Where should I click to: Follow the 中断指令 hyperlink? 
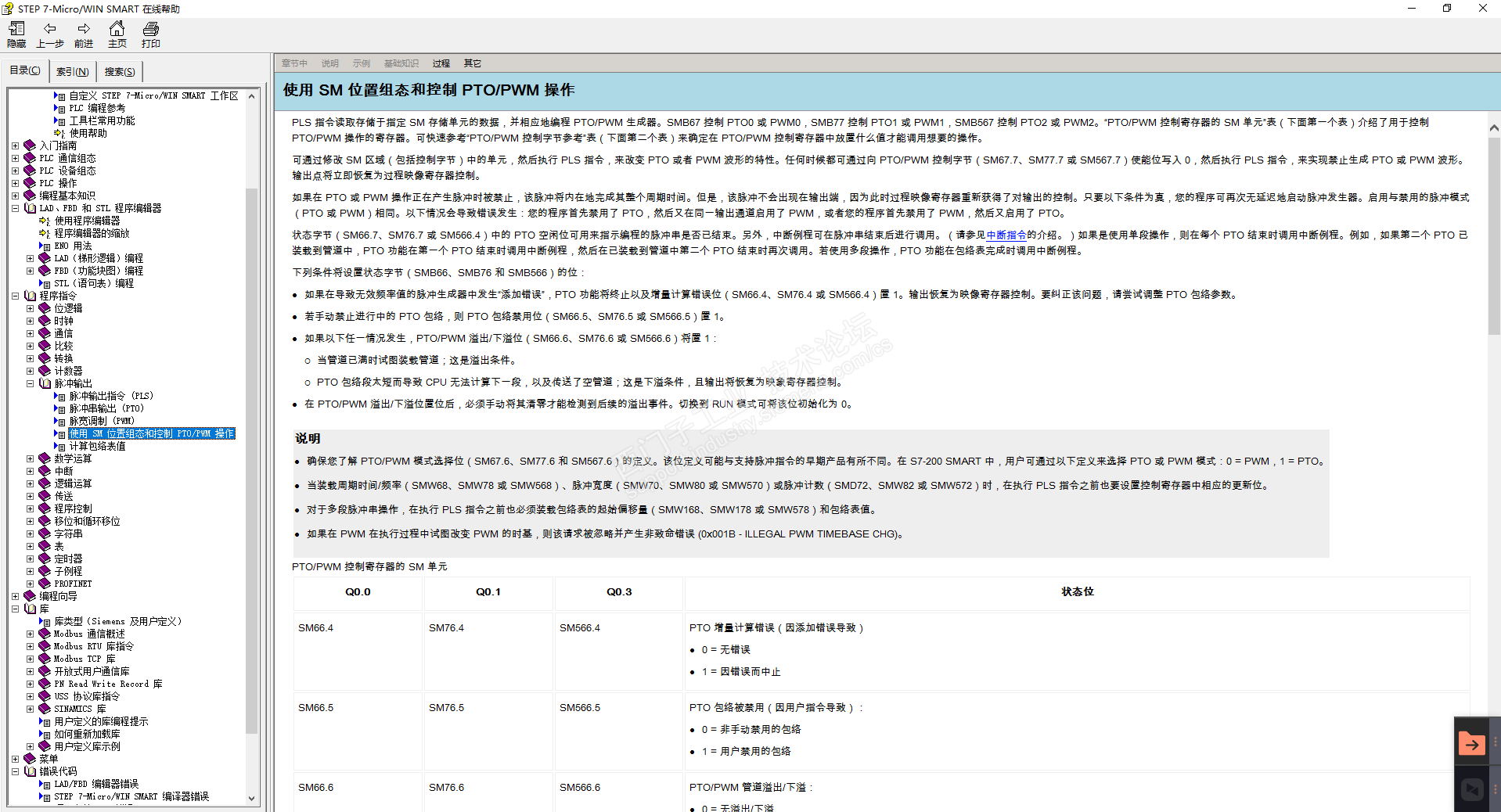[x=1006, y=235]
